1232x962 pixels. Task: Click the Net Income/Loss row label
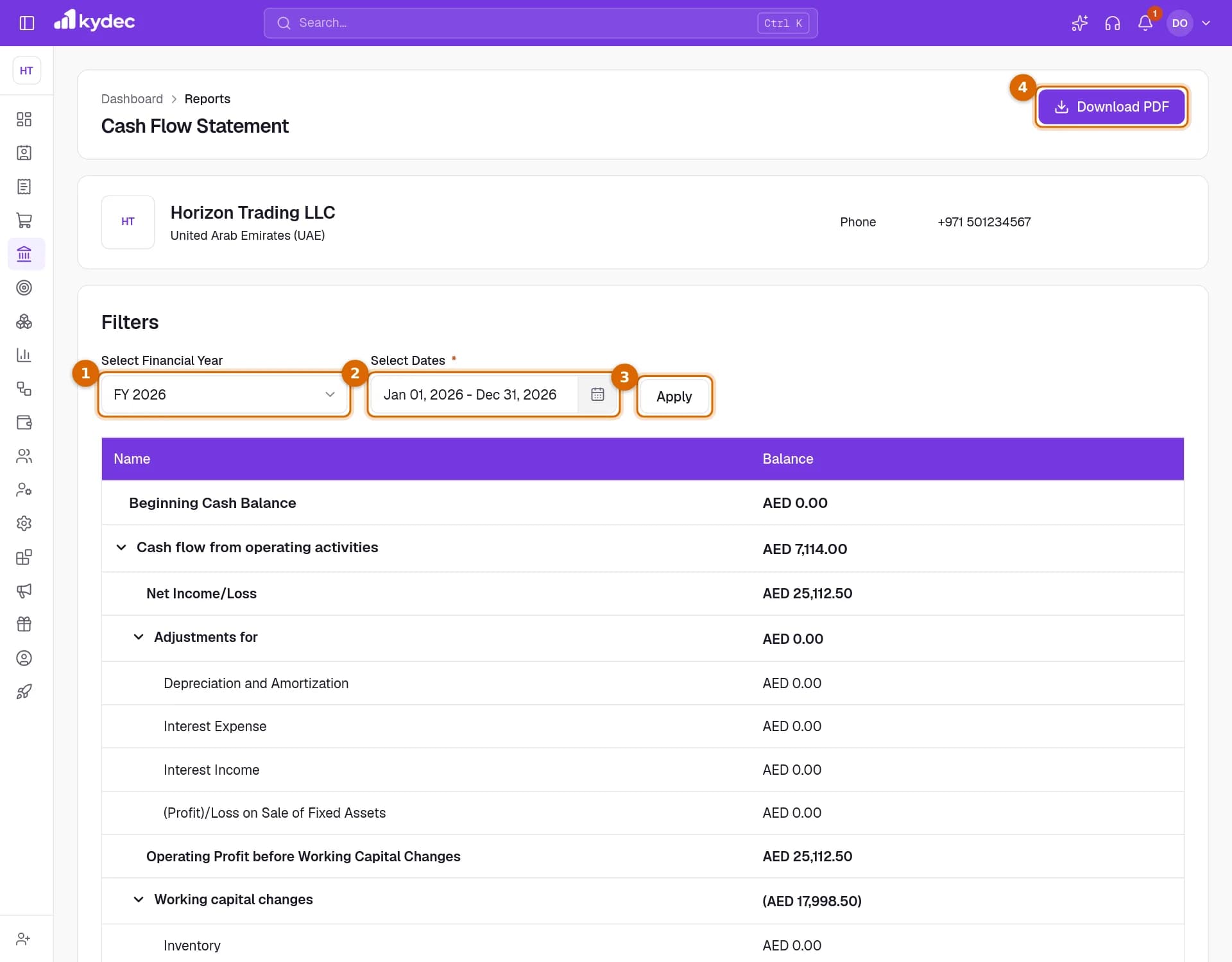pos(201,593)
